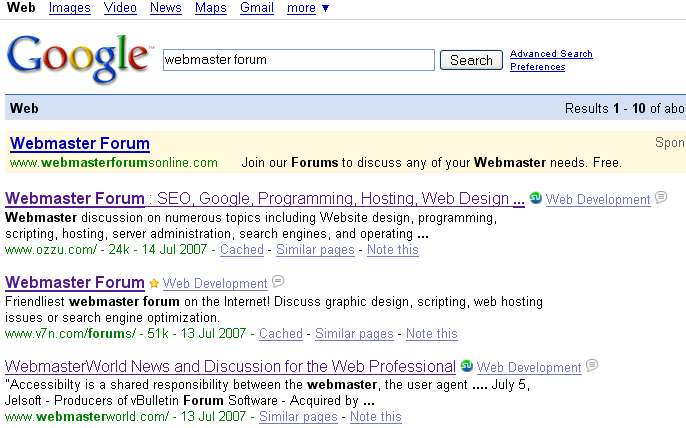Click Note this under WebmasterWorld result
The image size is (686, 428).
click(x=376, y=417)
